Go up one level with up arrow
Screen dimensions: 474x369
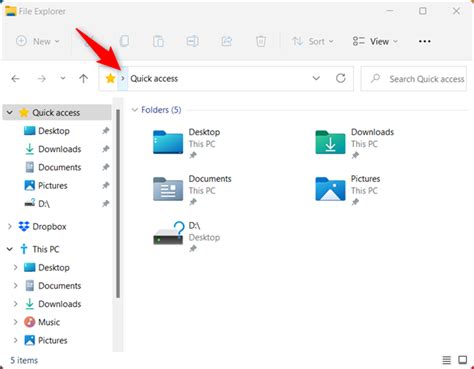pyautogui.click(x=83, y=79)
